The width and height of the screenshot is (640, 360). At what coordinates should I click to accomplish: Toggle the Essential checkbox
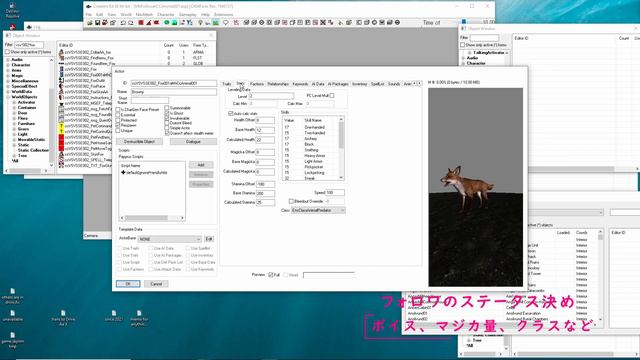pyautogui.click(x=118, y=115)
